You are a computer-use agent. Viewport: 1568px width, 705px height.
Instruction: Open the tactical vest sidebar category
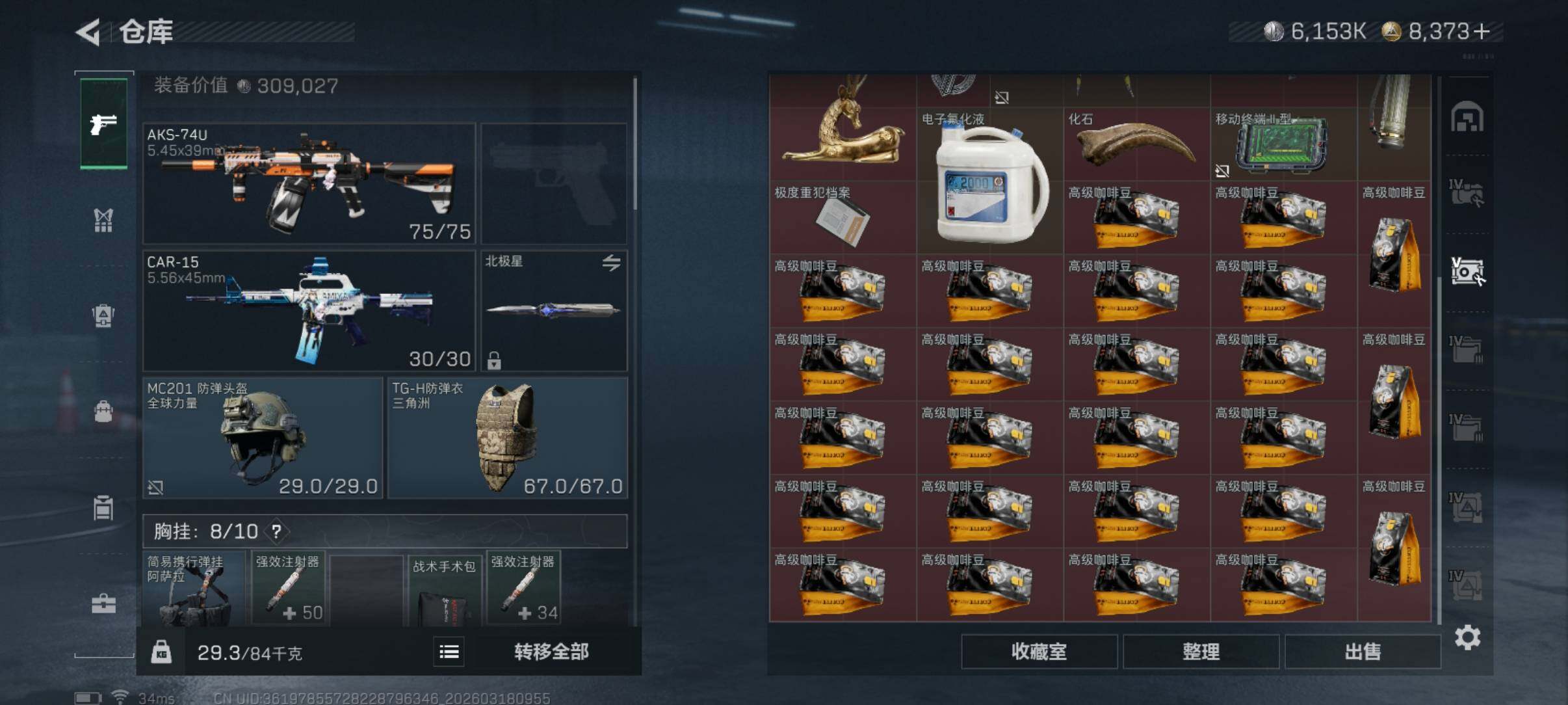103,220
